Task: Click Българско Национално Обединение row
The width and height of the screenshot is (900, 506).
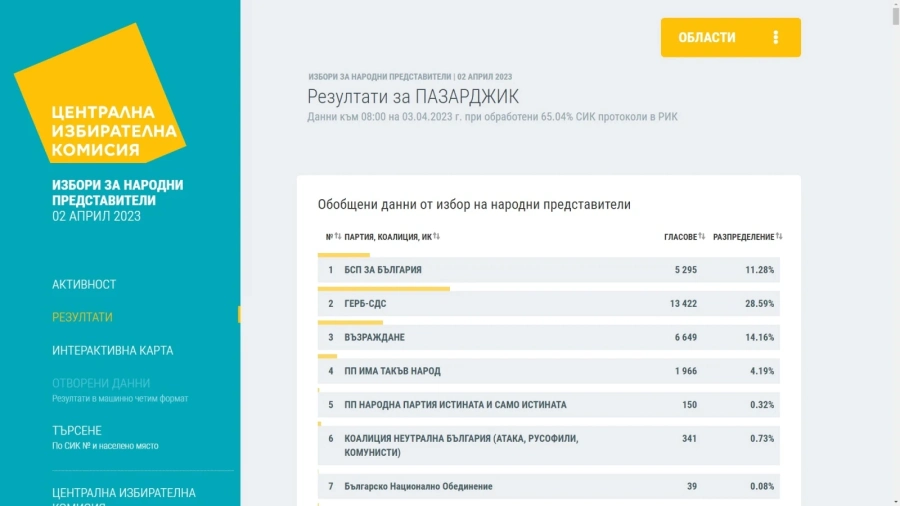Action: coord(549,486)
